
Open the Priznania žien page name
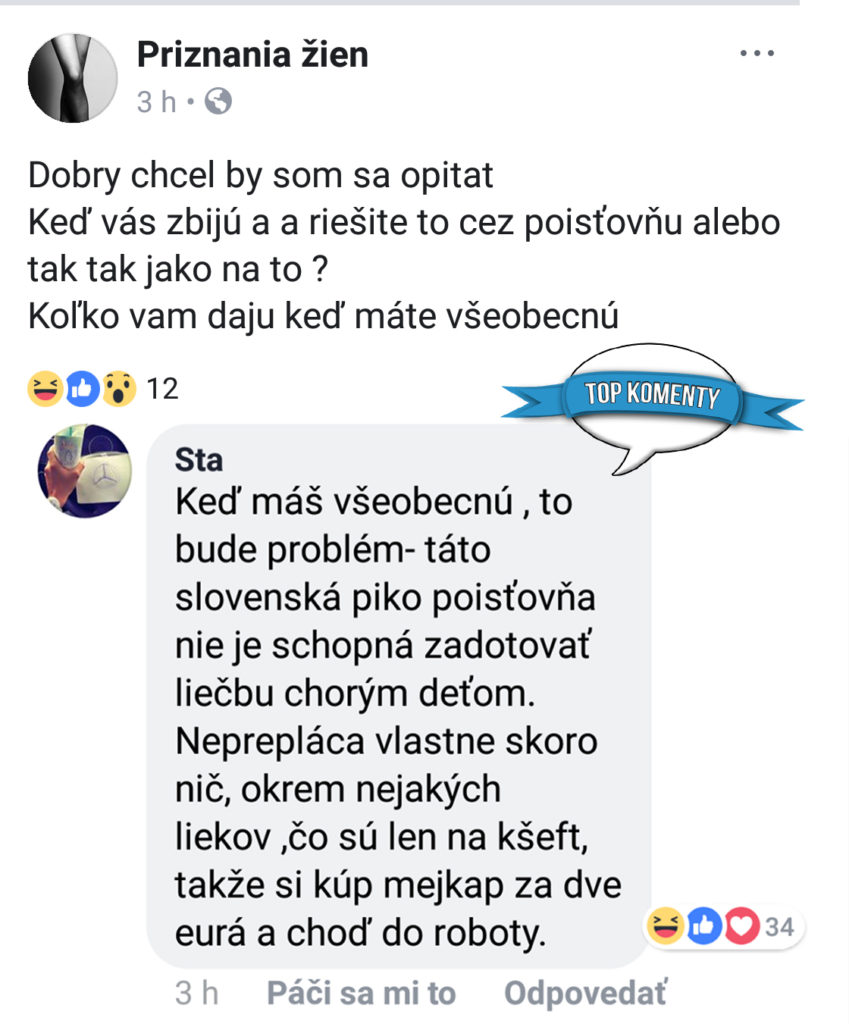252,54
